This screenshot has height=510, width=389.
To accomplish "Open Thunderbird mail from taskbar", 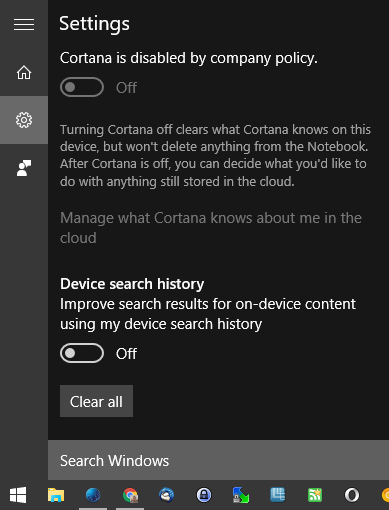I will click(x=167, y=495).
